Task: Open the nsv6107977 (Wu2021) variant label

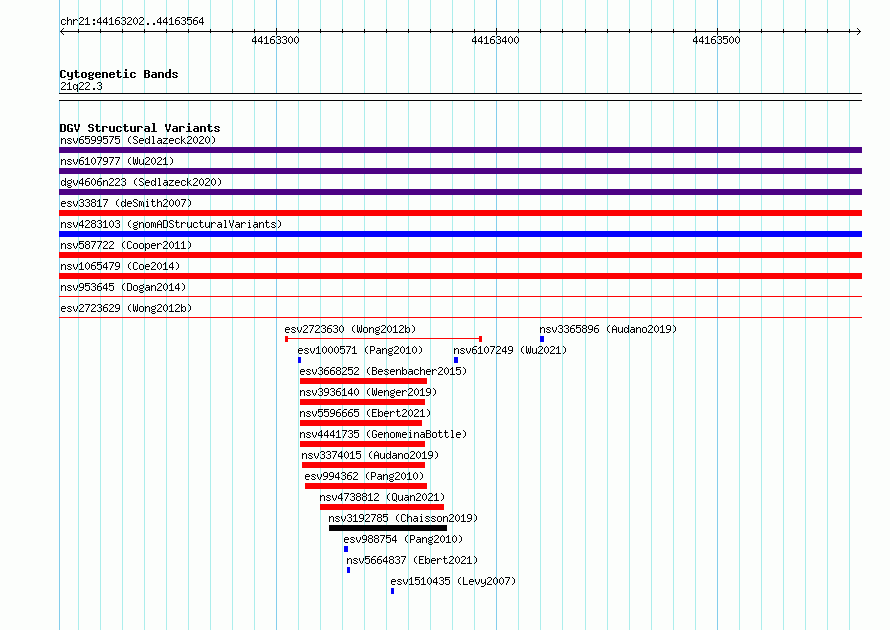Action: [x=117, y=161]
